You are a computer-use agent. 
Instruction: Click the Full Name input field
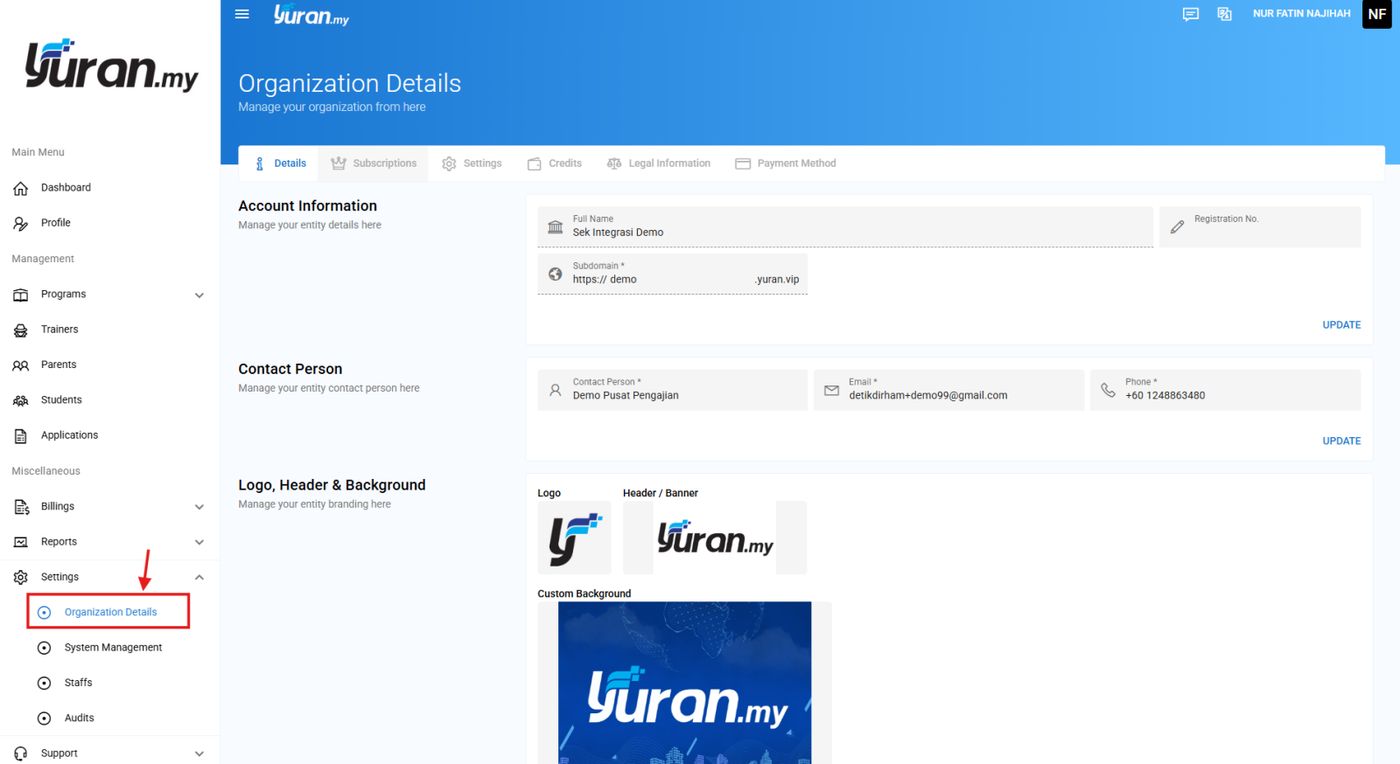(x=845, y=227)
